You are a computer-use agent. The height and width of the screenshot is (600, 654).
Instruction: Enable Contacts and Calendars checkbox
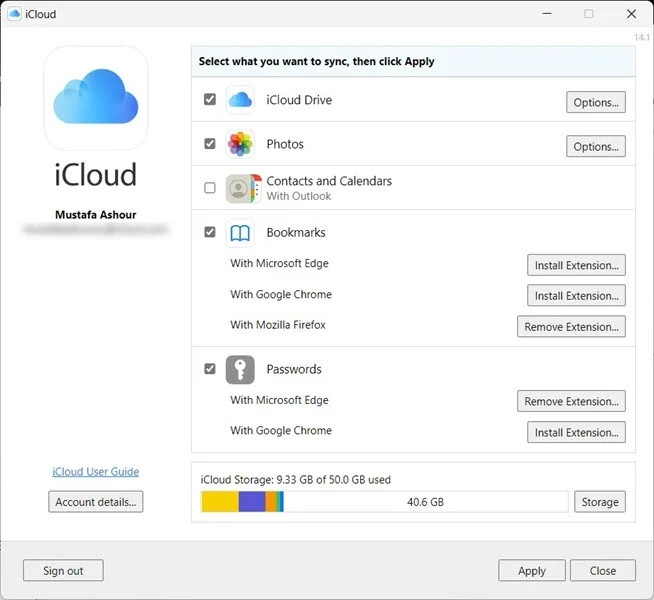pos(210,188)
